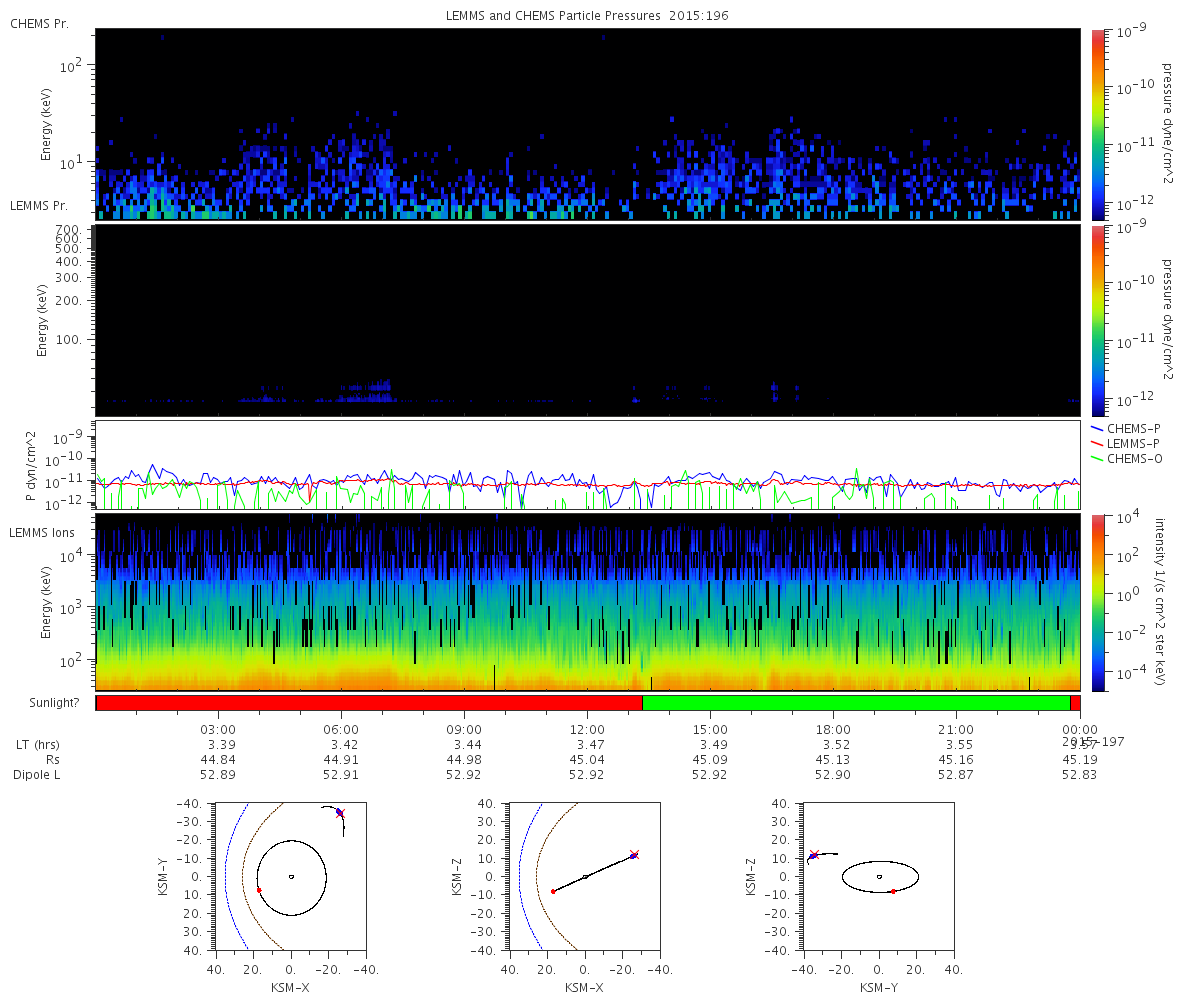Click the red X marker in KSM-Y/KSM-Z plot
Viewport: 1200px width, 1000px height.
814,855
